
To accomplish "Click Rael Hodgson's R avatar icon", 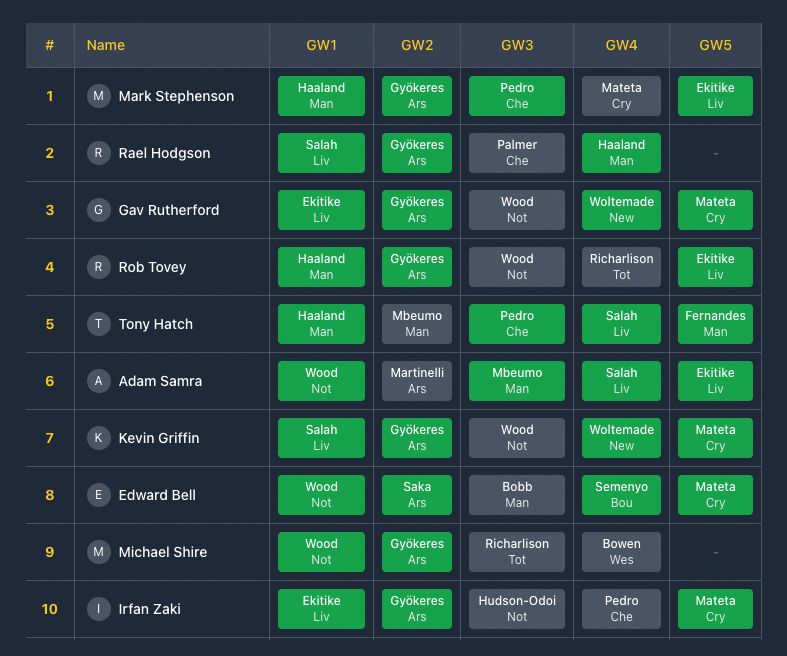I will 98,153.
